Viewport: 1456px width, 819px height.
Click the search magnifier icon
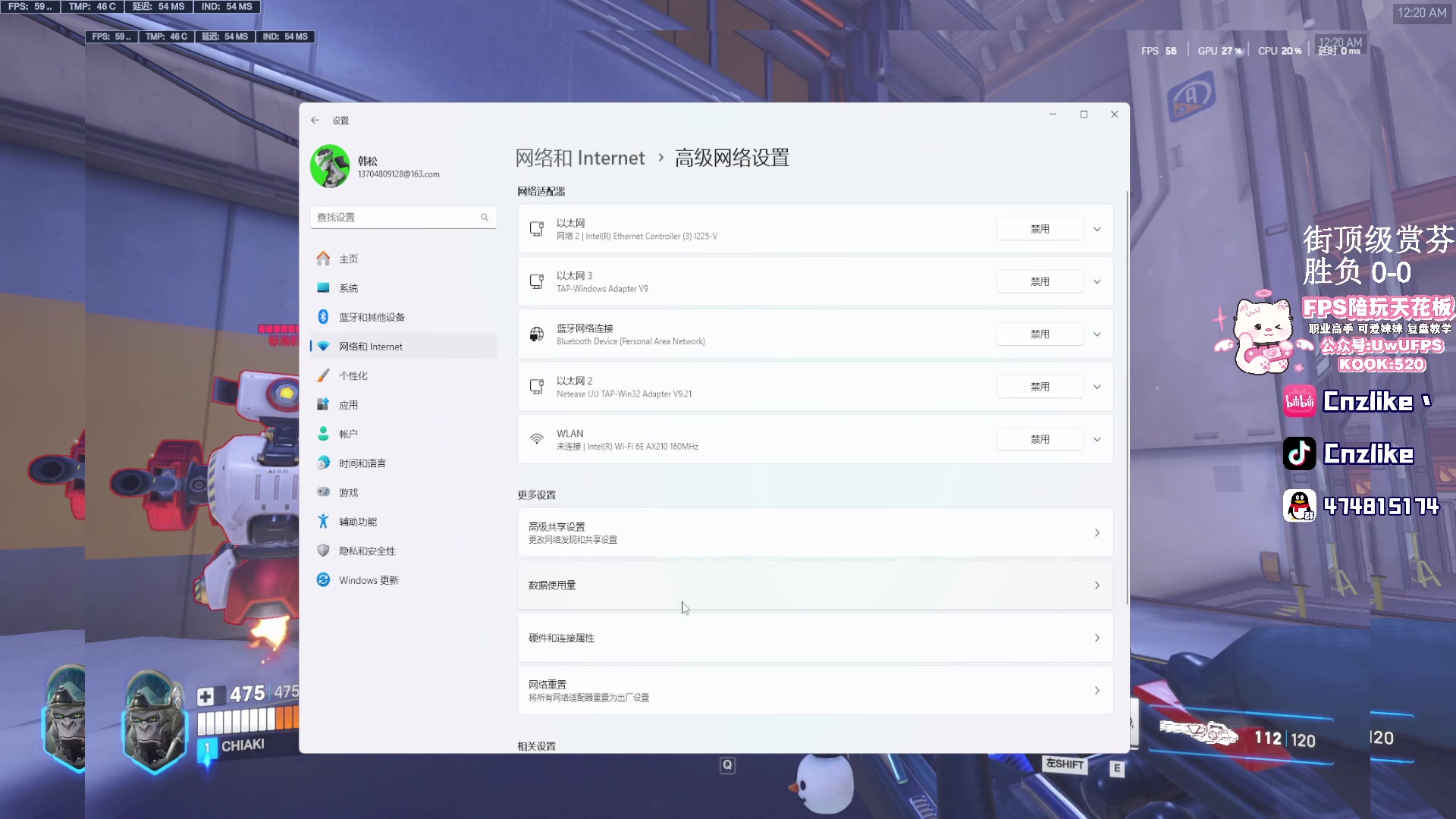pos(485,218)
